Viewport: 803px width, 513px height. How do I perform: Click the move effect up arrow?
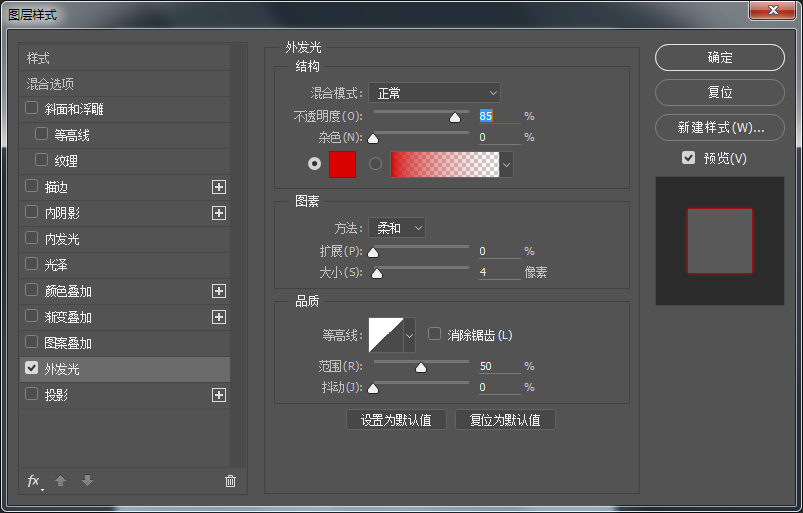[x=60, y=481]
